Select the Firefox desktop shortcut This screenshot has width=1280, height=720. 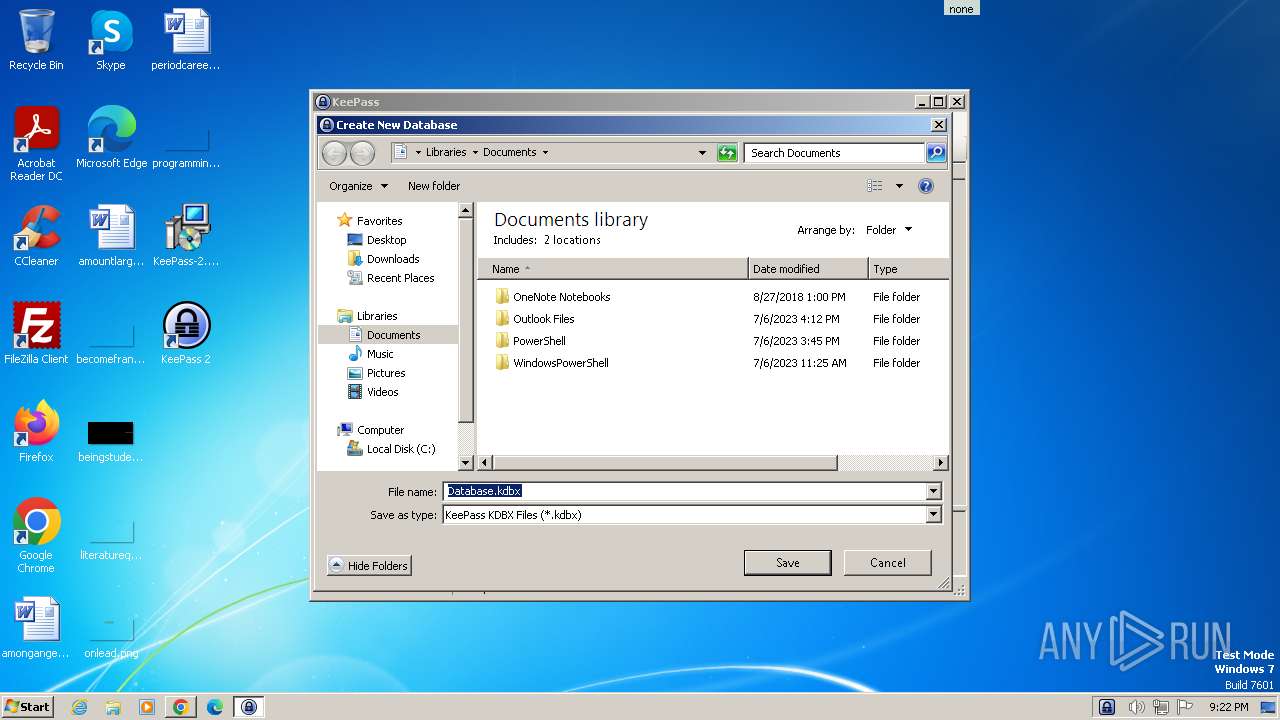[x=36, y=431]
